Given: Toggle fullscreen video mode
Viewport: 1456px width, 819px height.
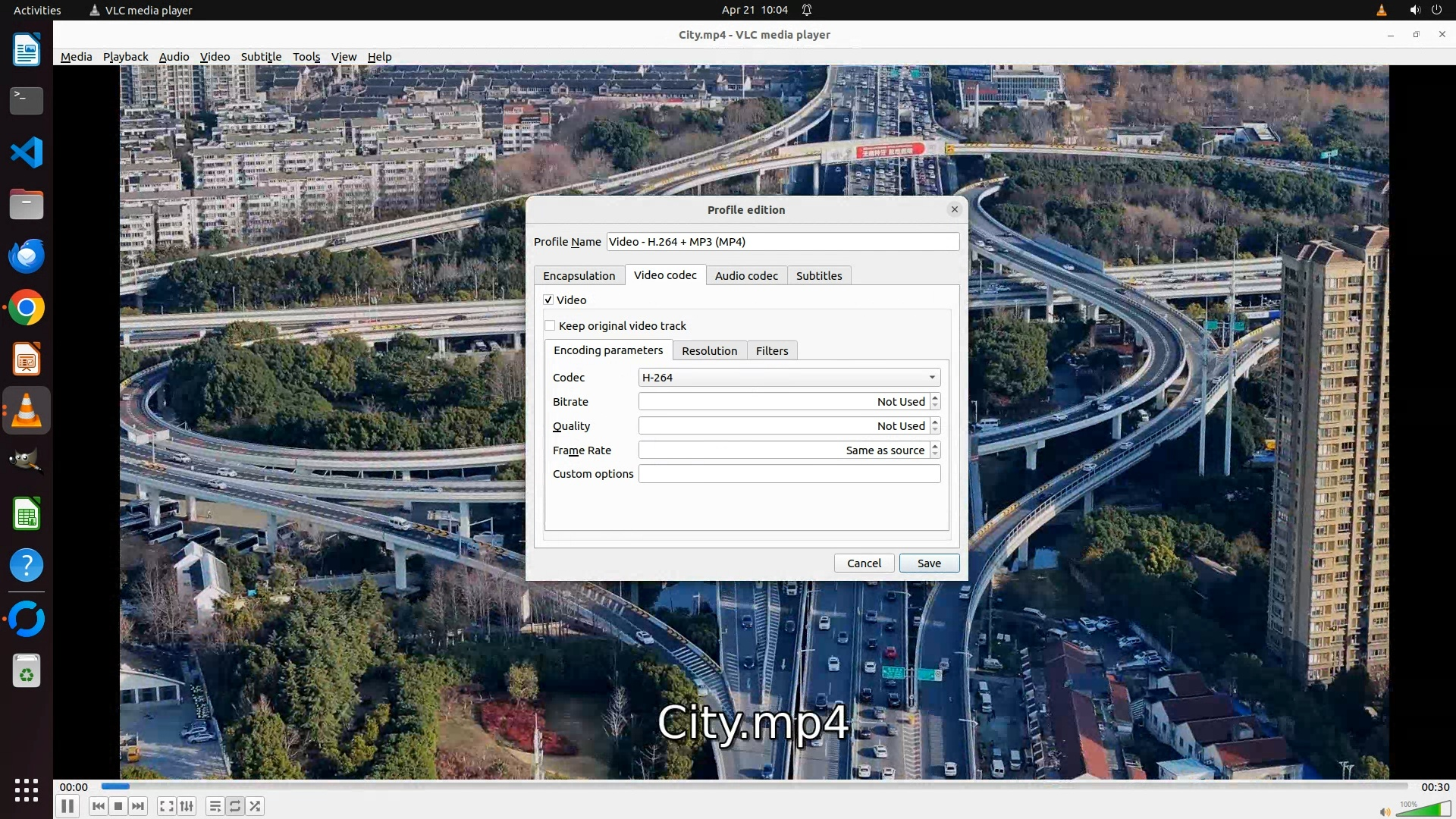Looking at the screenshot, I should coord(166,806).
